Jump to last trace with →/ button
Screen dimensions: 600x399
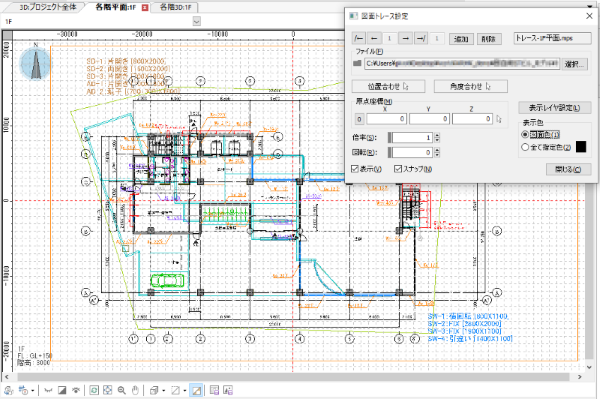coord(421,38)
